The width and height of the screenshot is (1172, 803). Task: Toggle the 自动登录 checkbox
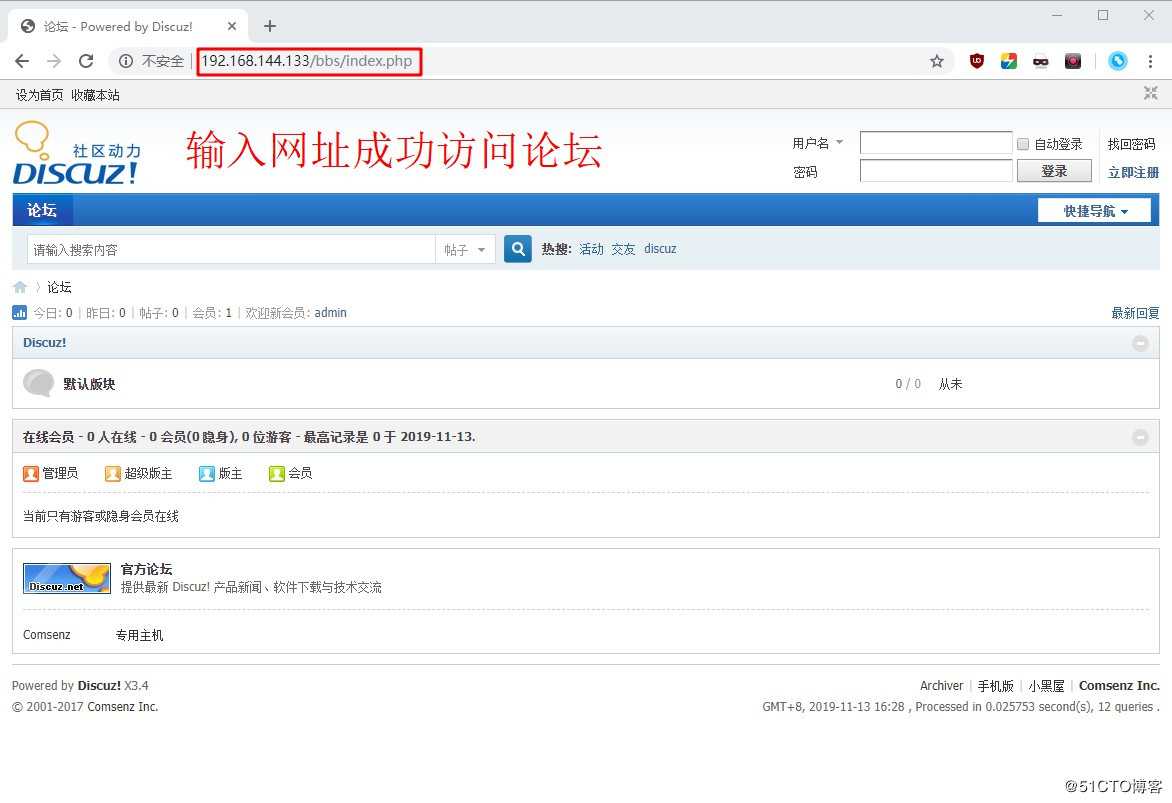point(1023,144)
